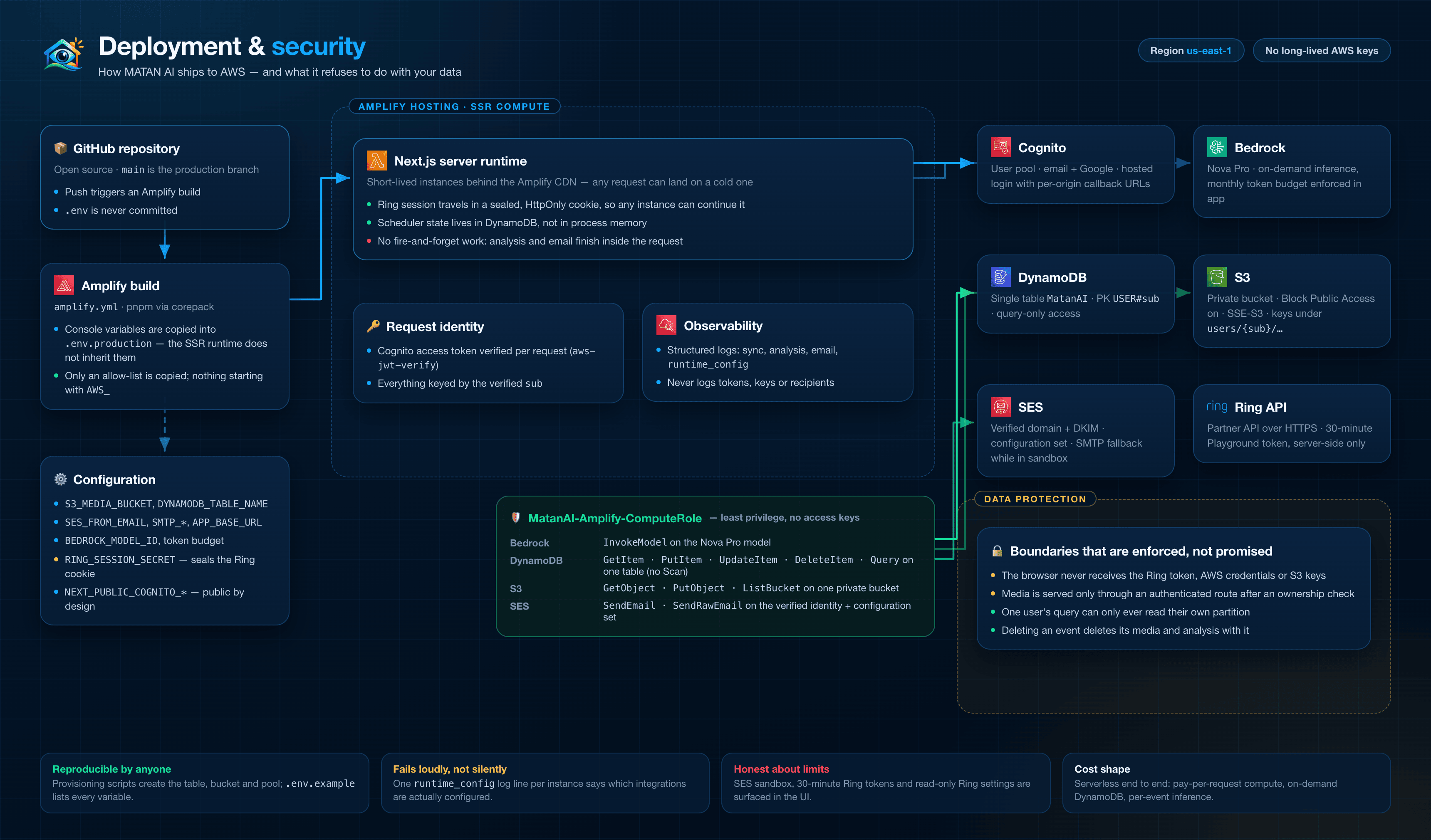The width and height of the screenshot is (1431, 840).
Task: Click the green Bedrock icon
Action: tap(1217, 147)
